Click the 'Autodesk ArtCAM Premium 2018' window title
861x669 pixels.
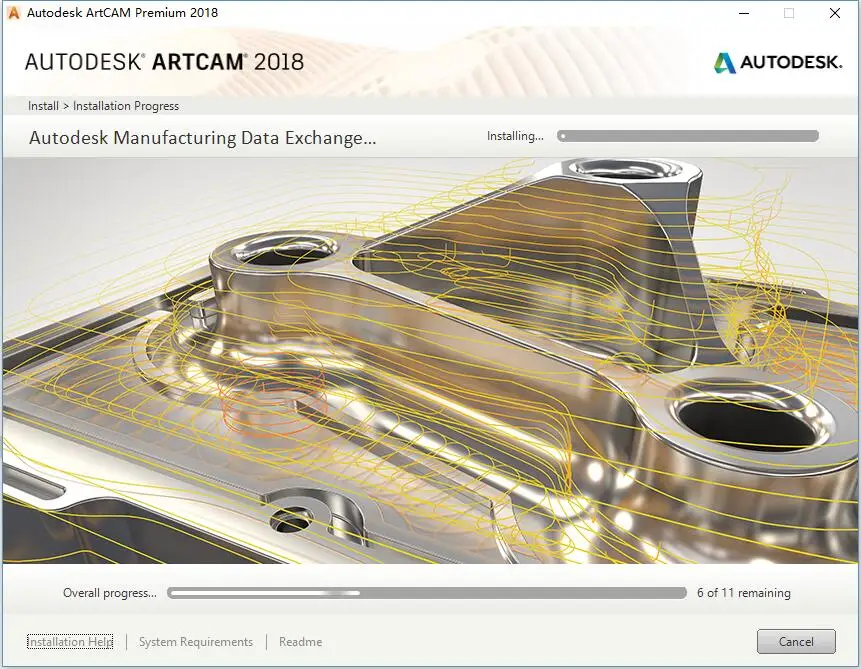click(122, 13)
